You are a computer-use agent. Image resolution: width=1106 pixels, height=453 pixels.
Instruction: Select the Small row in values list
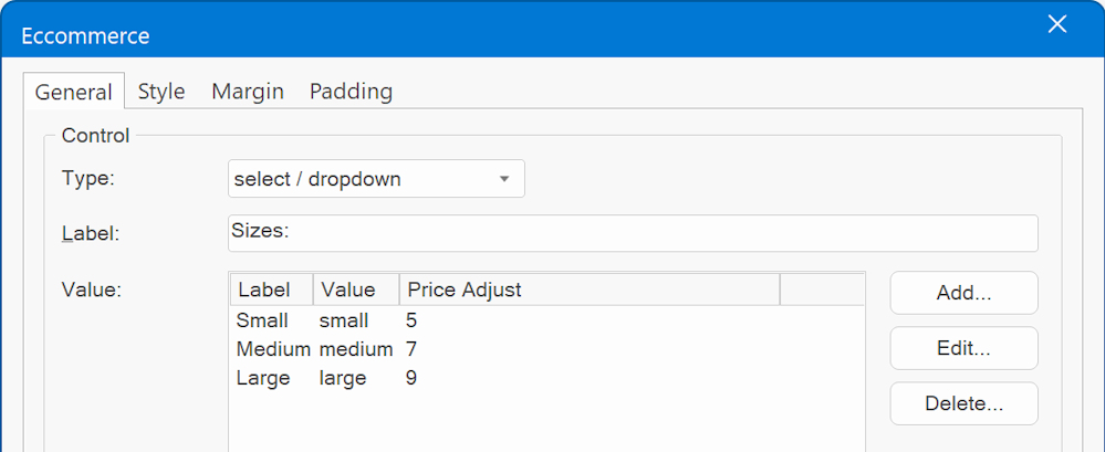547,321
